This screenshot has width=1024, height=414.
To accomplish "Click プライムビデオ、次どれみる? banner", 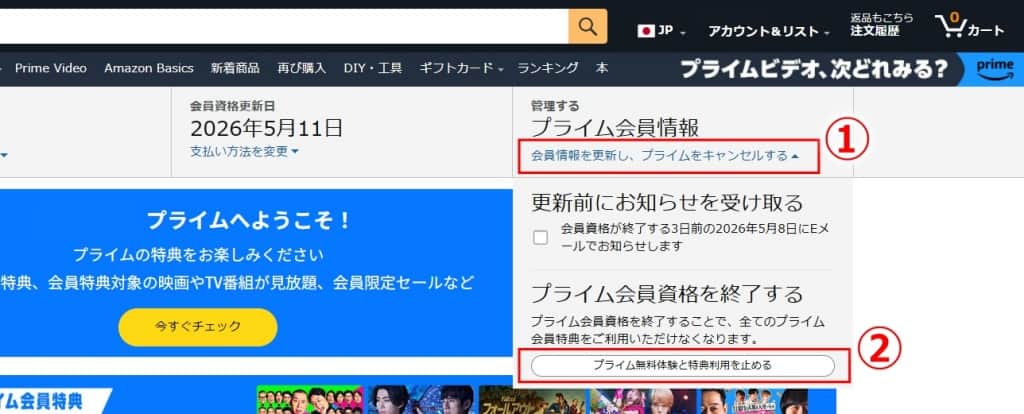I will click(814, 69).
